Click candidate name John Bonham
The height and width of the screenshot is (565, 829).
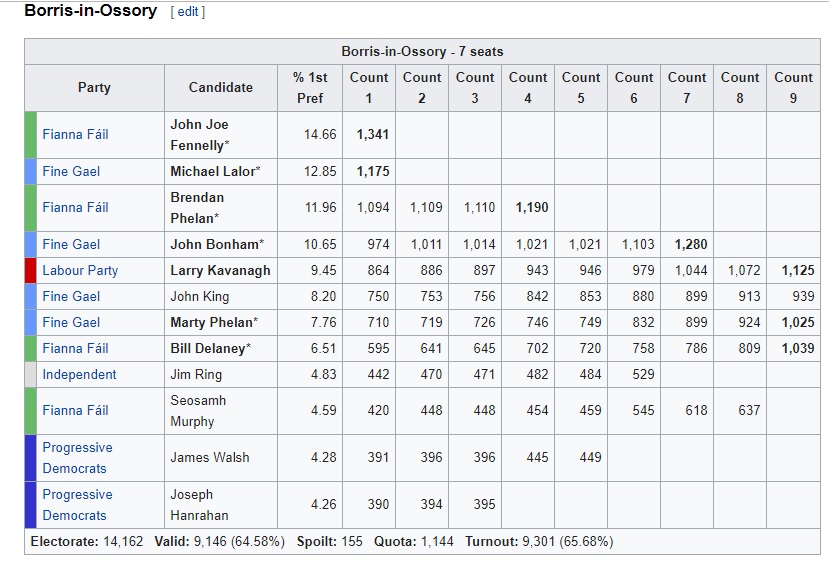pos(217,245)
